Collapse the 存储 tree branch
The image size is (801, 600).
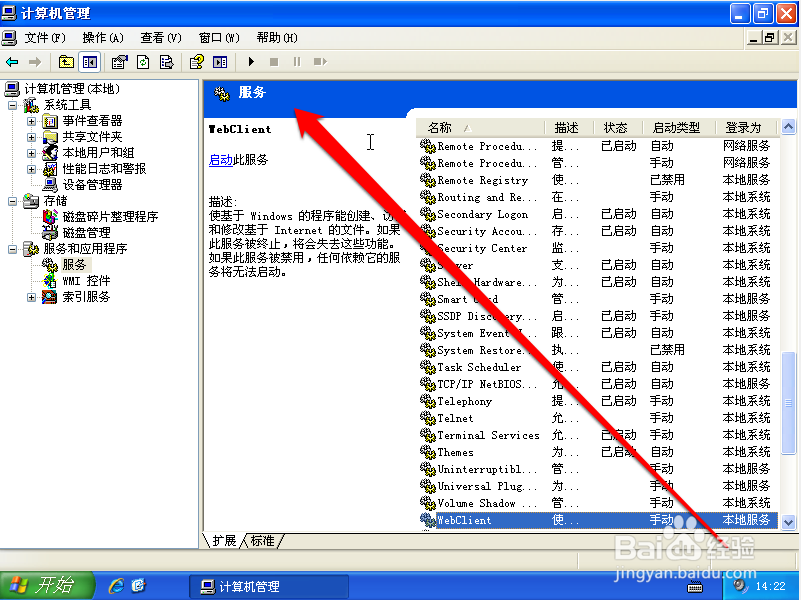coord(12,201)
